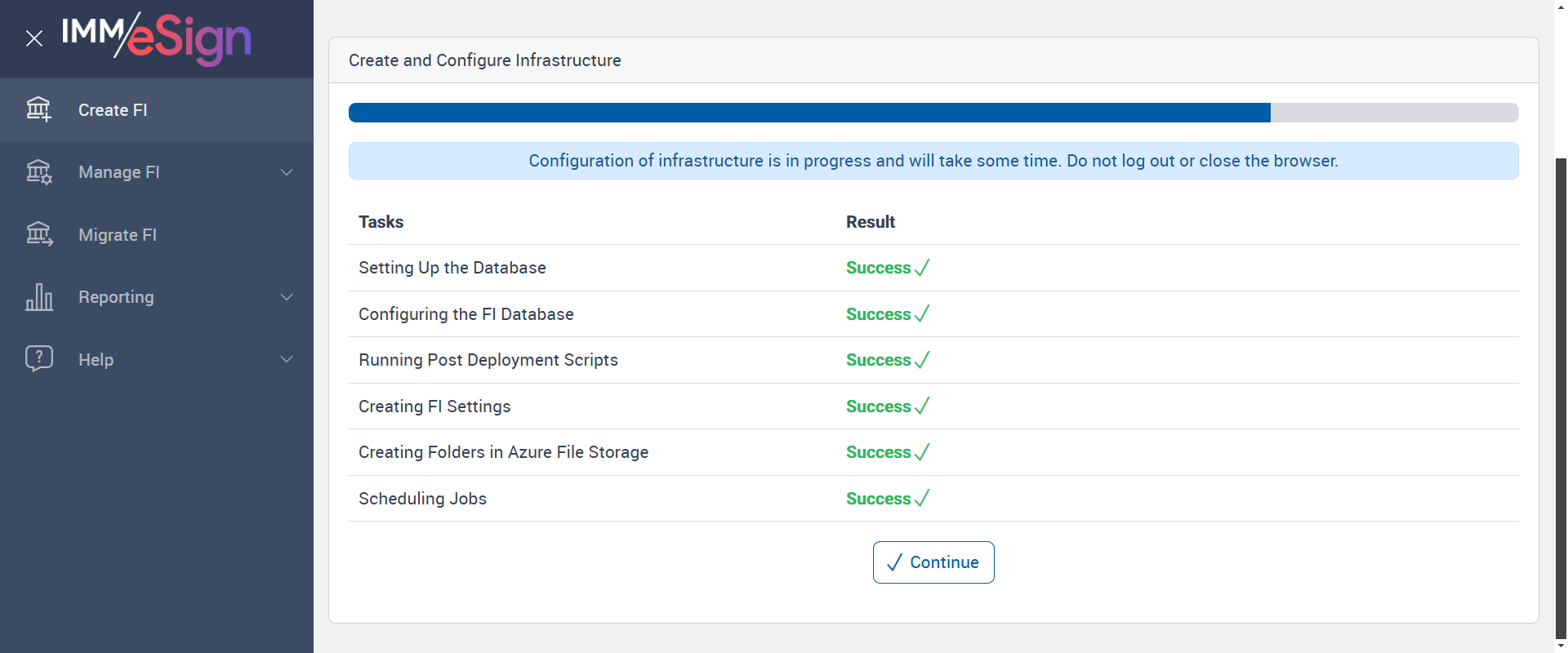Expand the Manage FI submenu chevron
1568x653 pixels.
coord(287,172)
